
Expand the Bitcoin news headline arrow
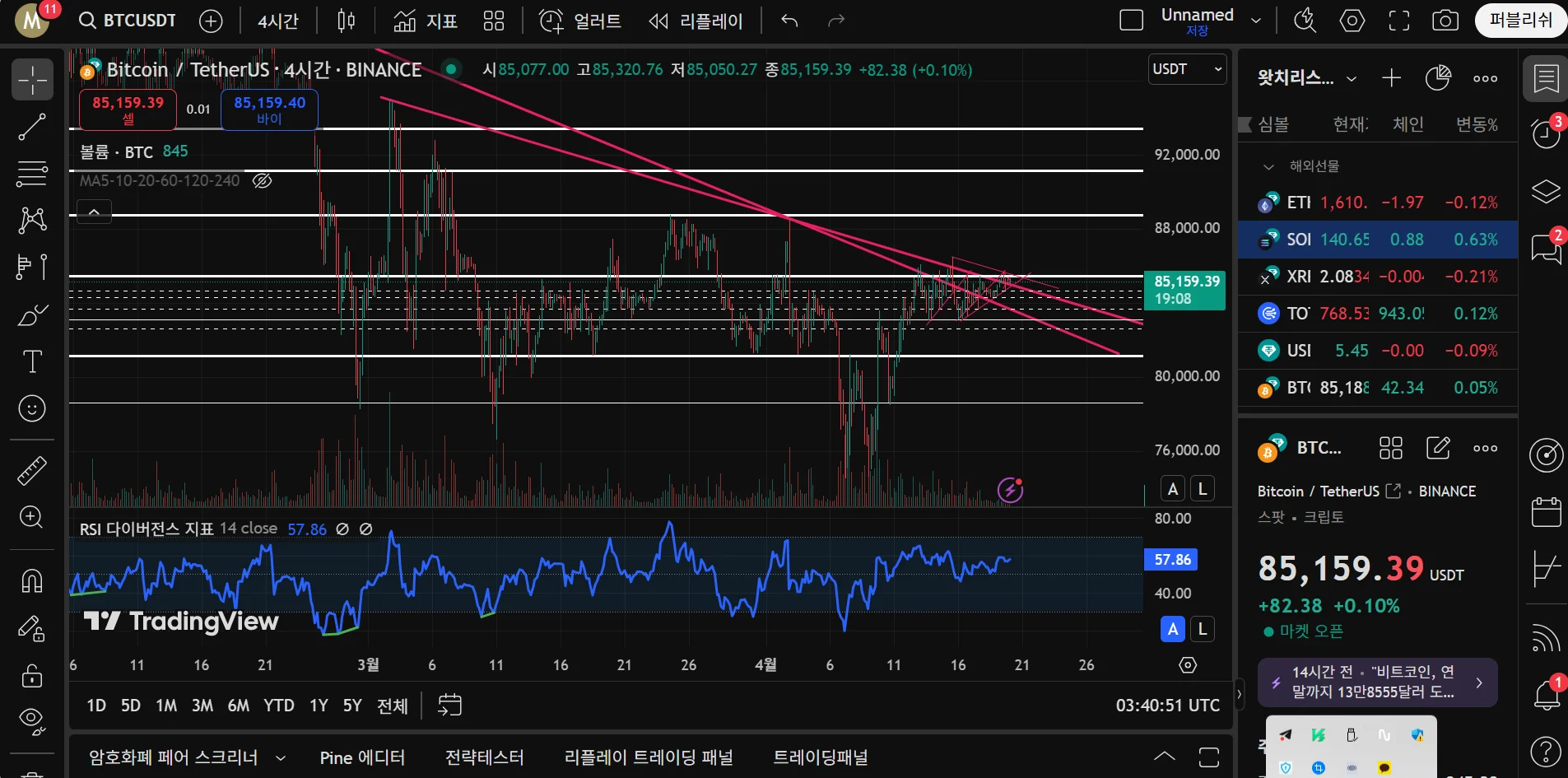1479,682
